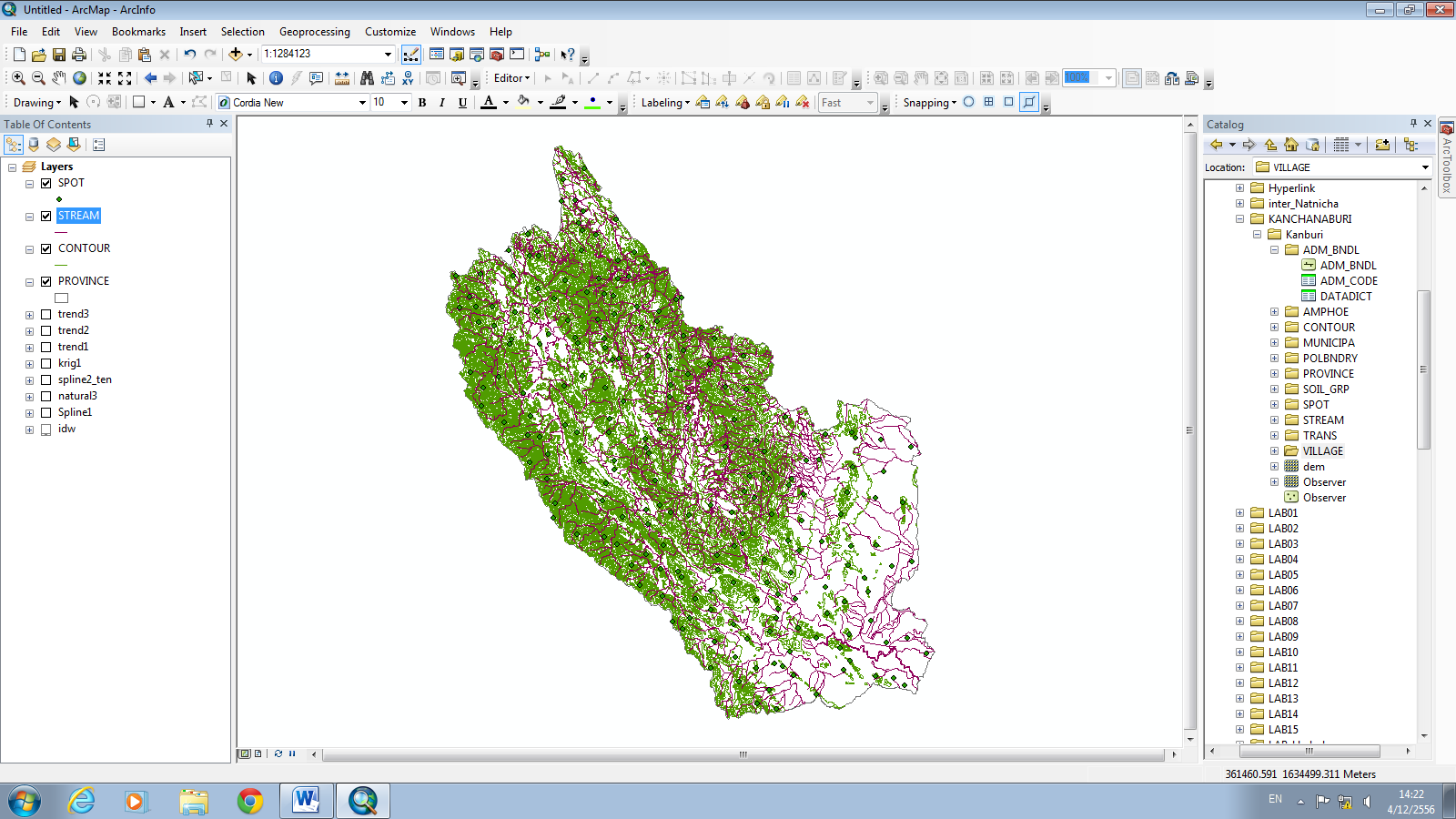
Task: Click the Drawing button on draw toolbar
Action: click(35, 102)
